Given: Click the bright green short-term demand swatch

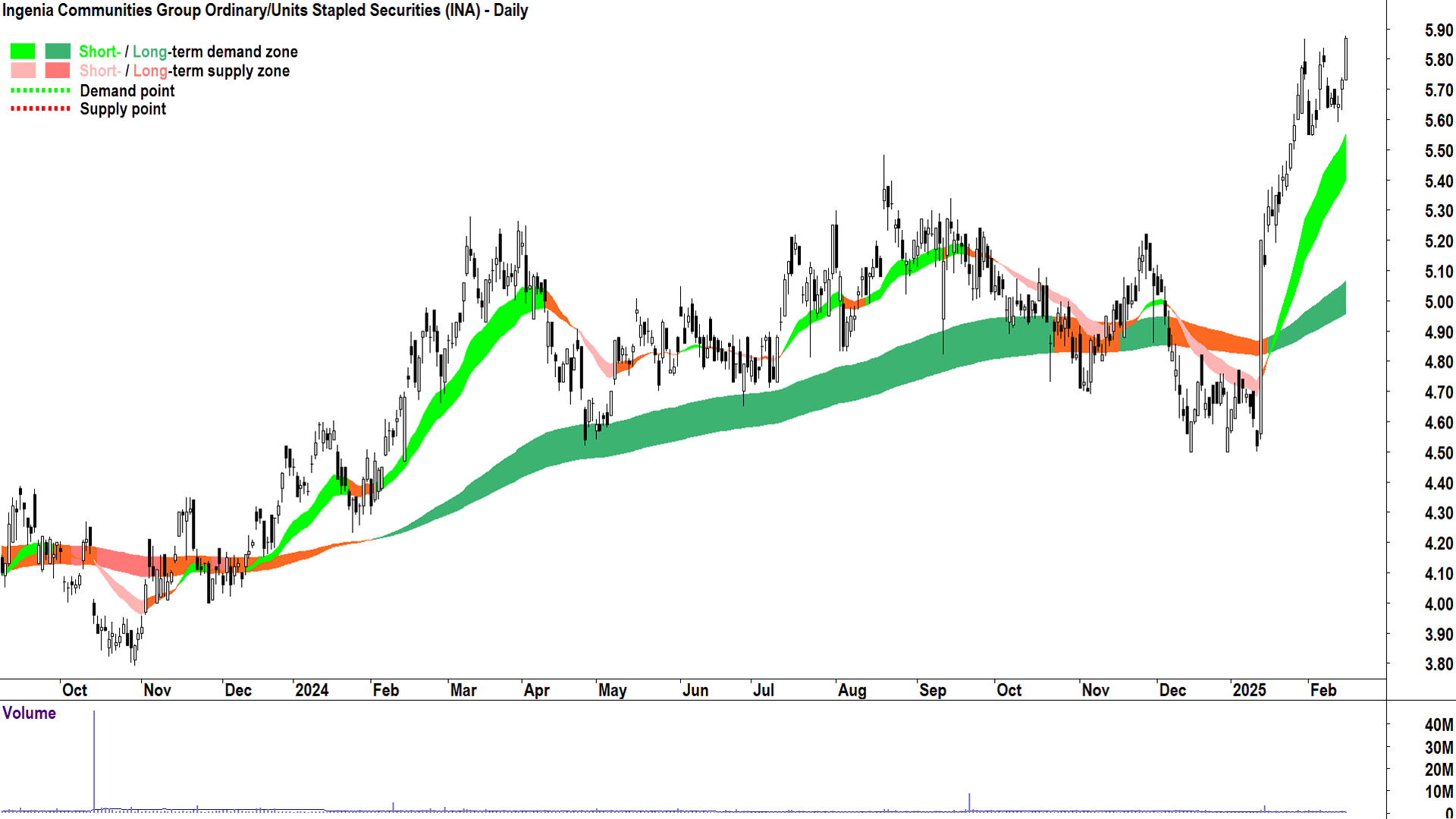Looking at the screenshot, I should (23, 52).
